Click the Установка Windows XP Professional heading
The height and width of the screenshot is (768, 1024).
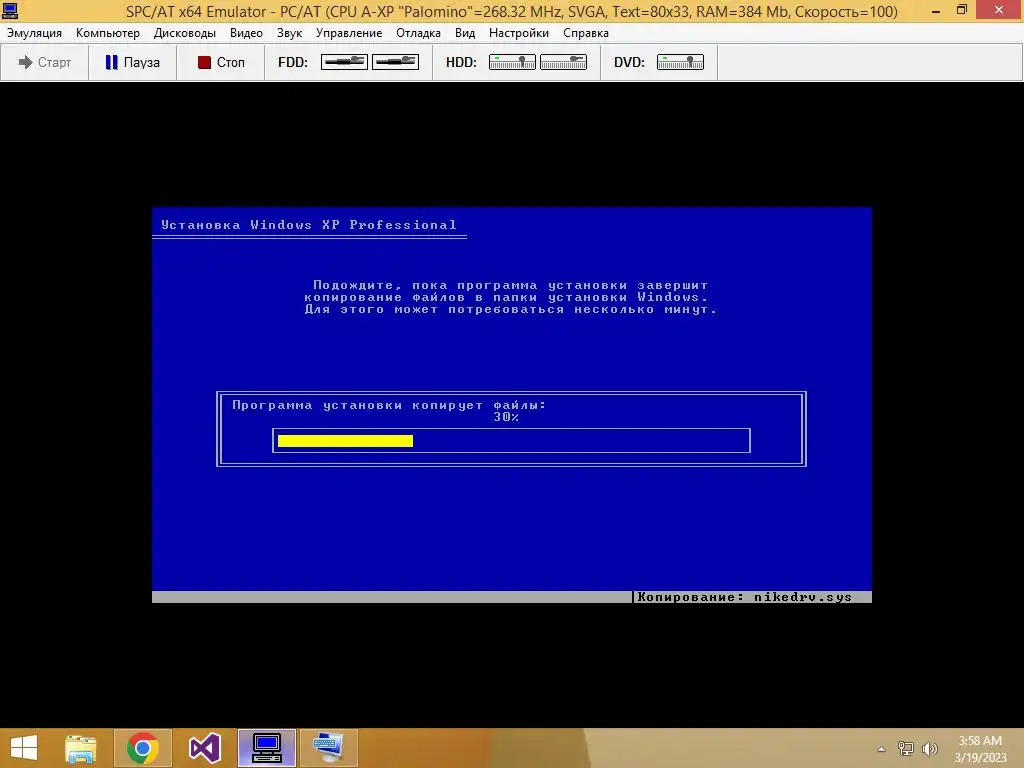(x=309, y=225)
